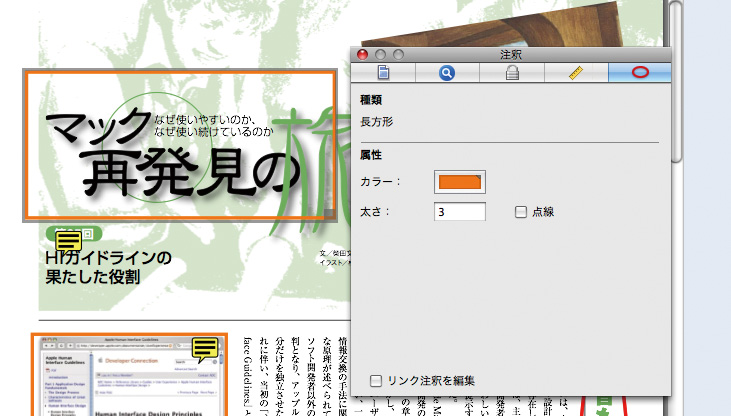Click the yellow note icon over the green badge
This screenshot has width=731, height=416.
[x=69, y=241]
